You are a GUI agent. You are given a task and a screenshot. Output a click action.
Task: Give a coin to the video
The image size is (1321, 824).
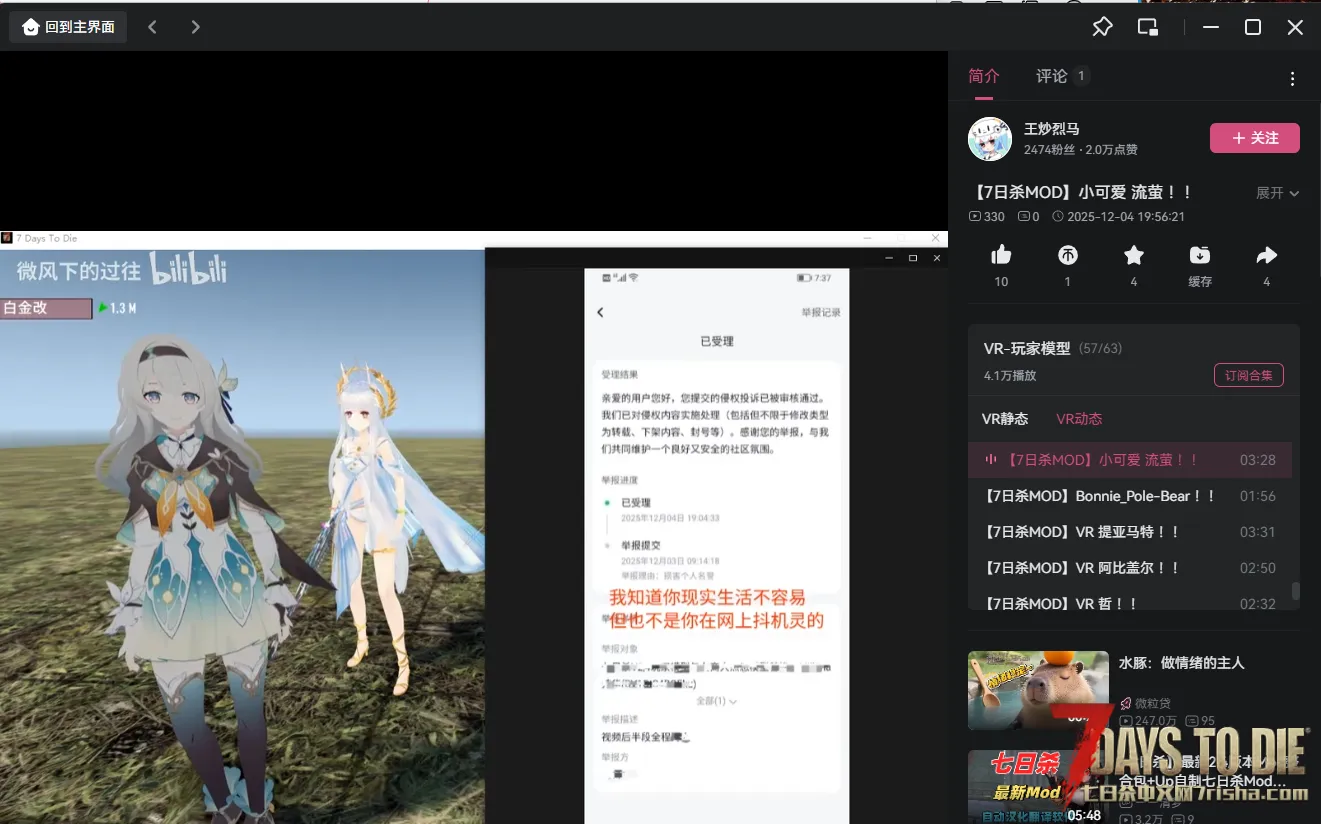[1067, 256]
